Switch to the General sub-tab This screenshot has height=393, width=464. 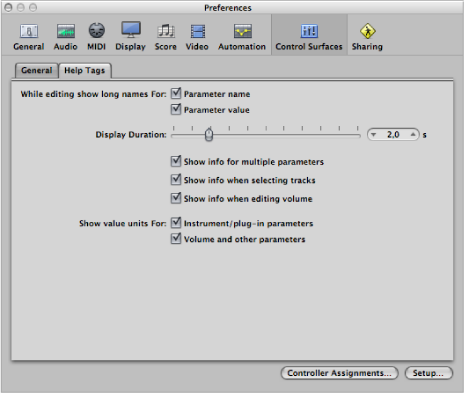tap(37, 70)
